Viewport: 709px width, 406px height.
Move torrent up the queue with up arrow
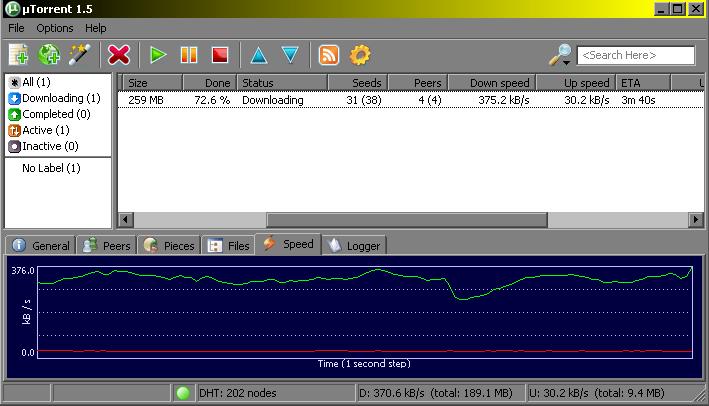259,55
